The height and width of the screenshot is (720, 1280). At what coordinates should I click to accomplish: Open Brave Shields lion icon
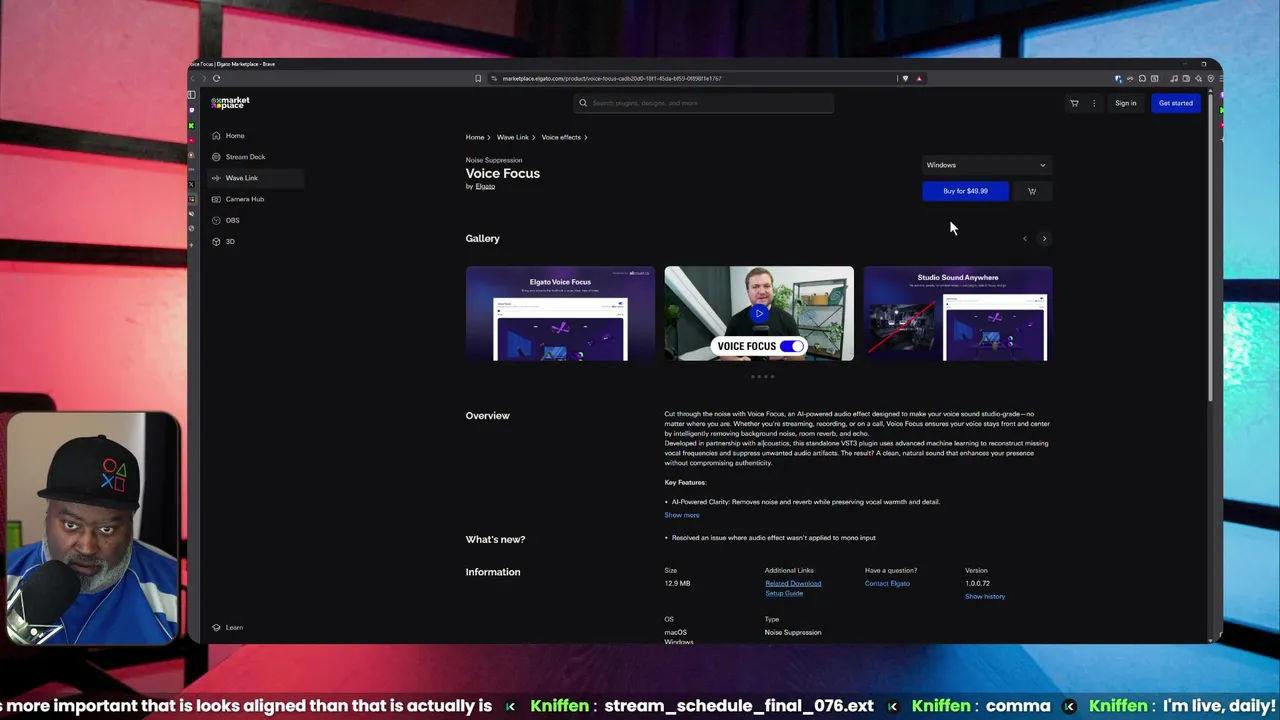pyautogui.click(x=906, y=78)
